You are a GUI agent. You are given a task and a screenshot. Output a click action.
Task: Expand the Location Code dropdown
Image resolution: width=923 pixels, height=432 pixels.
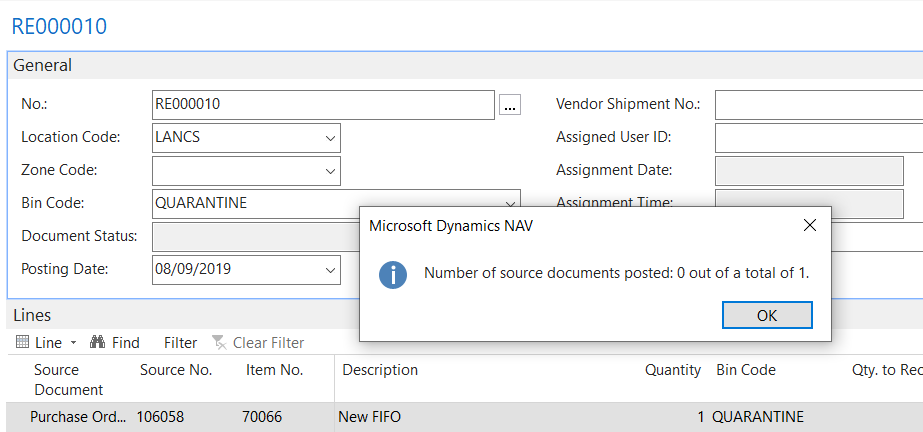(x=330, y=138)
